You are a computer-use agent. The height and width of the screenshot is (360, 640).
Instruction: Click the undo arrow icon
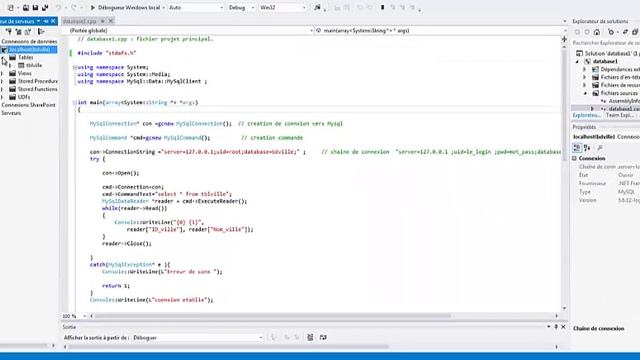tap(58, 7)
